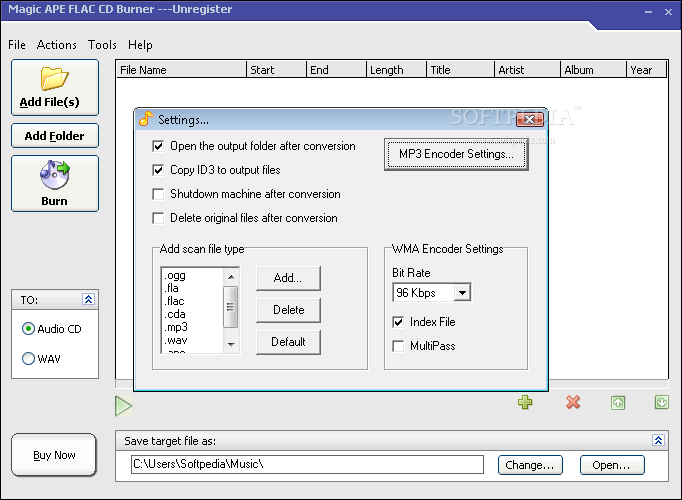Viewport: 682px width, 500px height.
Task: Click the Buy Now button
Action: [54, 455]
